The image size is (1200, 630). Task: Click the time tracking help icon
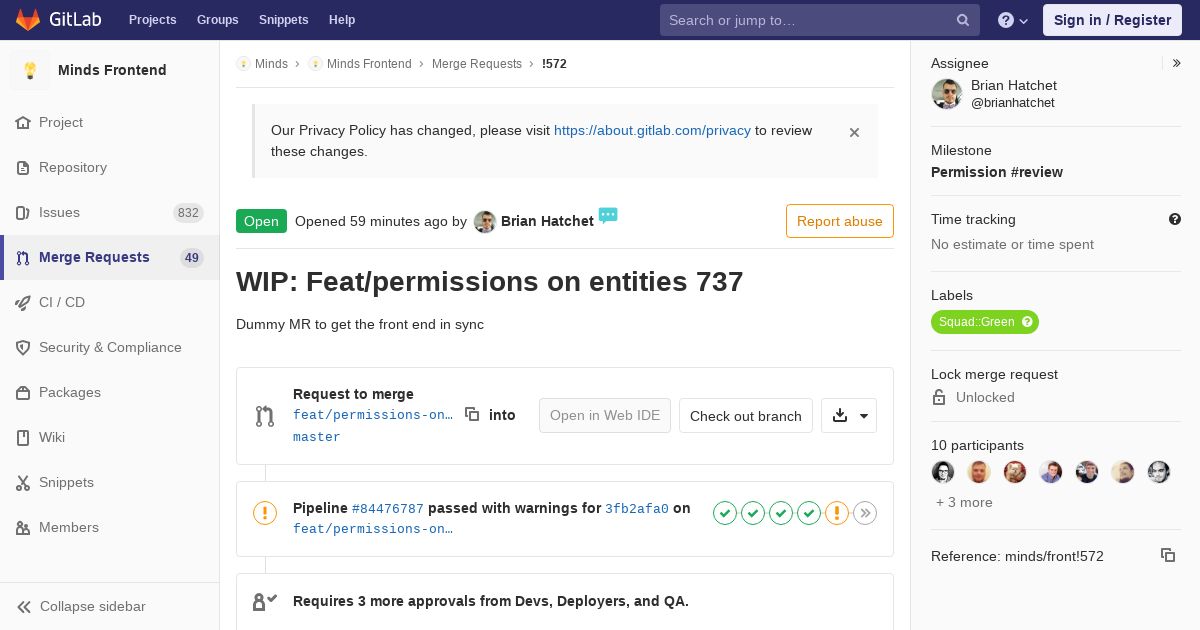(1175, 219)
